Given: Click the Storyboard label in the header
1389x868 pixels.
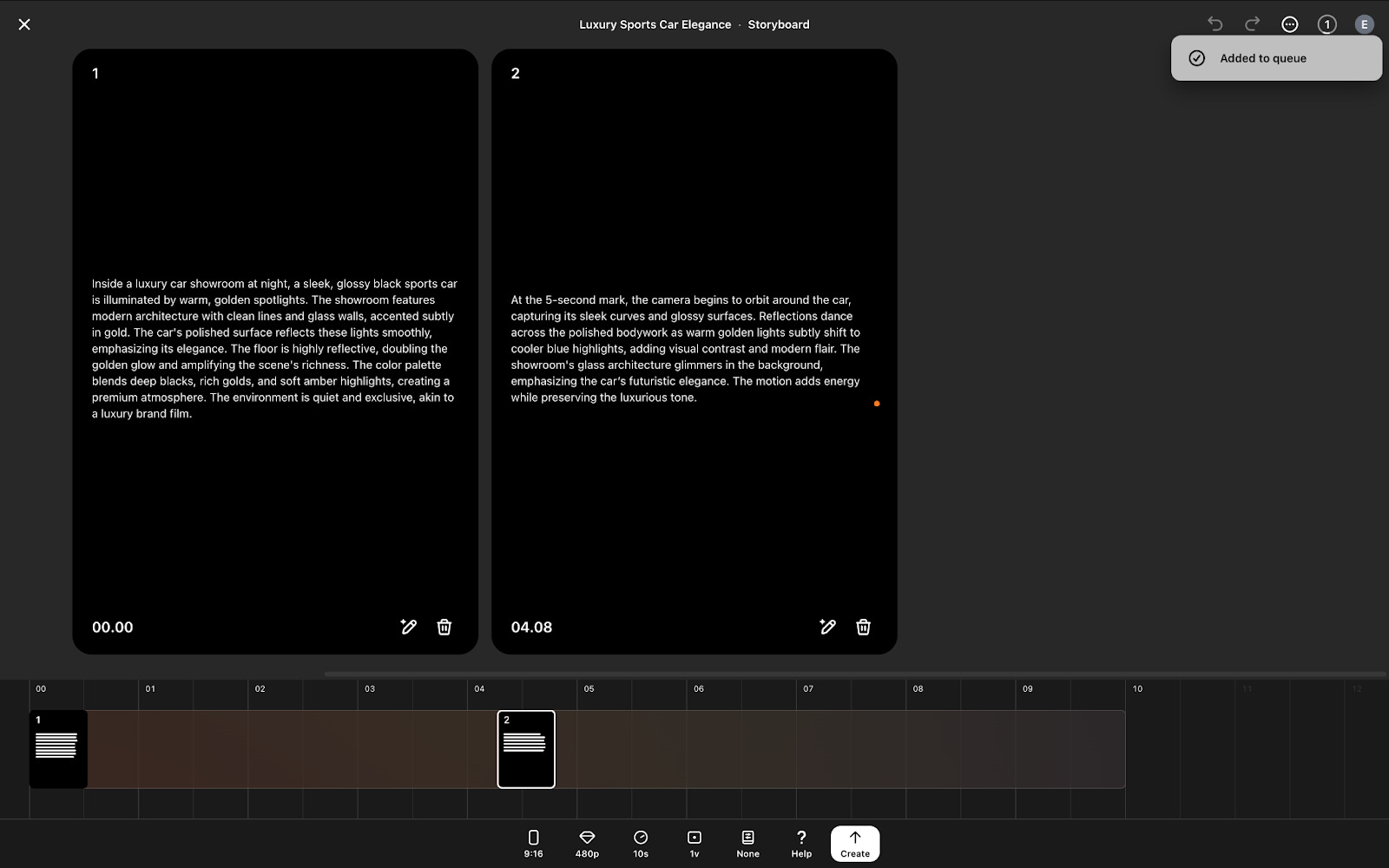Looking at the screenshot, I should [779, 24].
